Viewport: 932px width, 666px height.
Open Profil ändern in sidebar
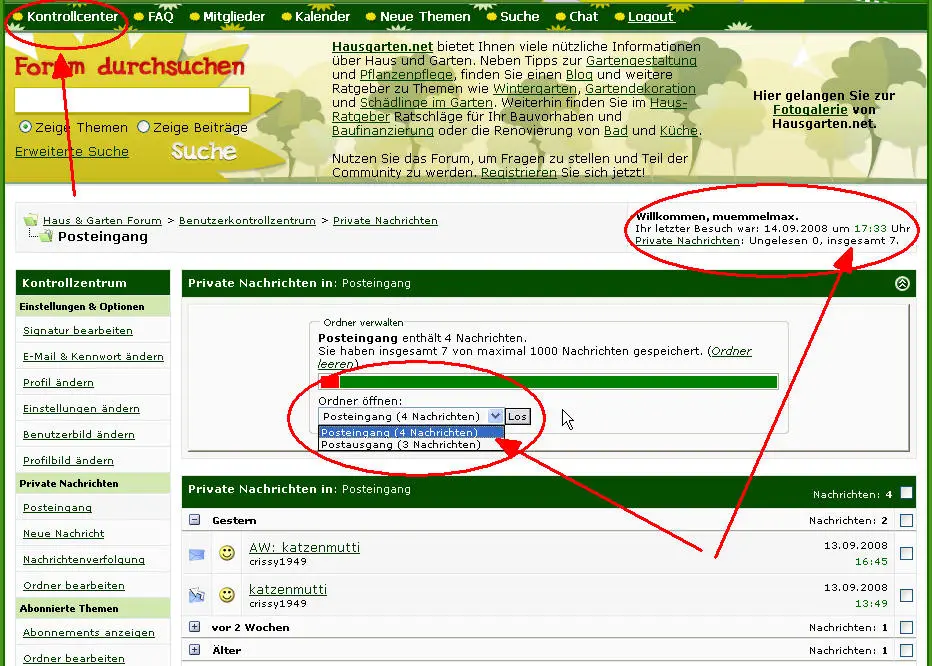click(x=58, y=382)
